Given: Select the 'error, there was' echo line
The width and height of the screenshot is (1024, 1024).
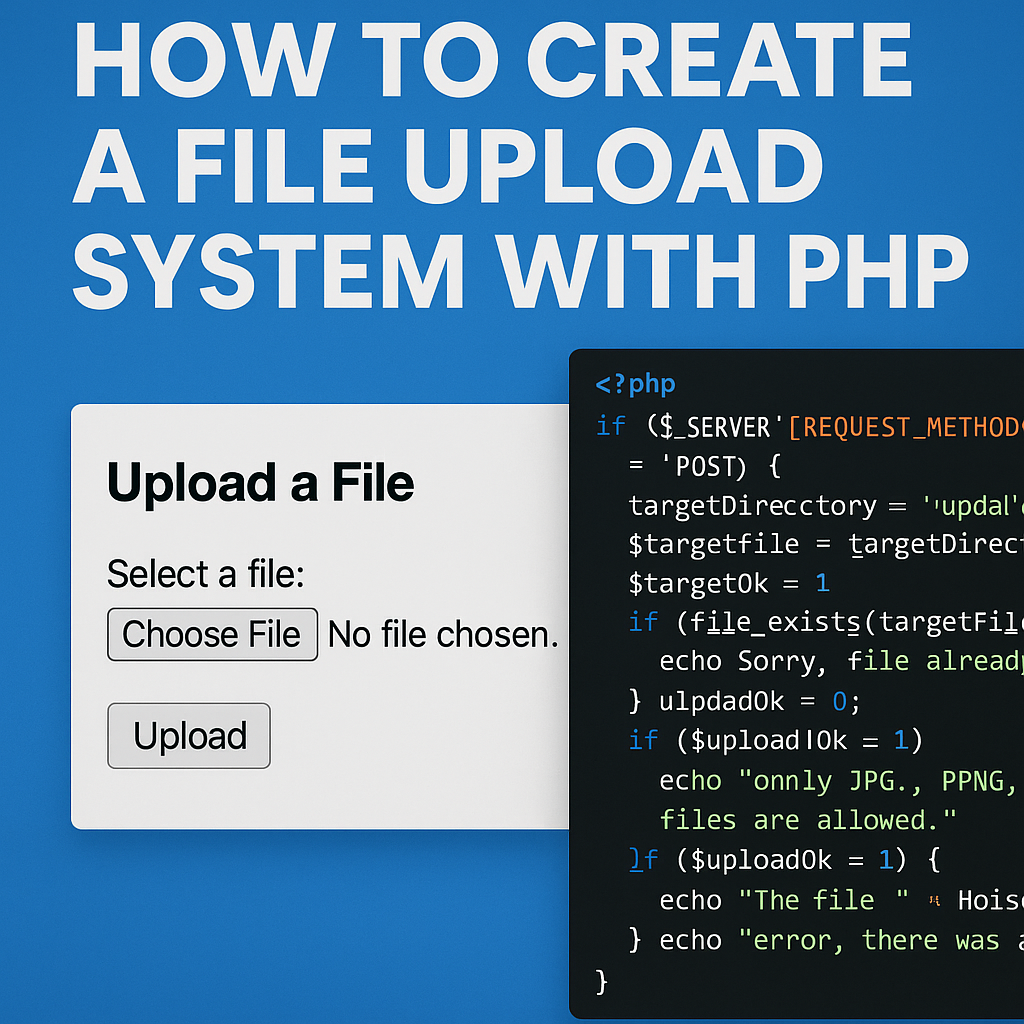Looking at the screenshot, I should 830,938.
